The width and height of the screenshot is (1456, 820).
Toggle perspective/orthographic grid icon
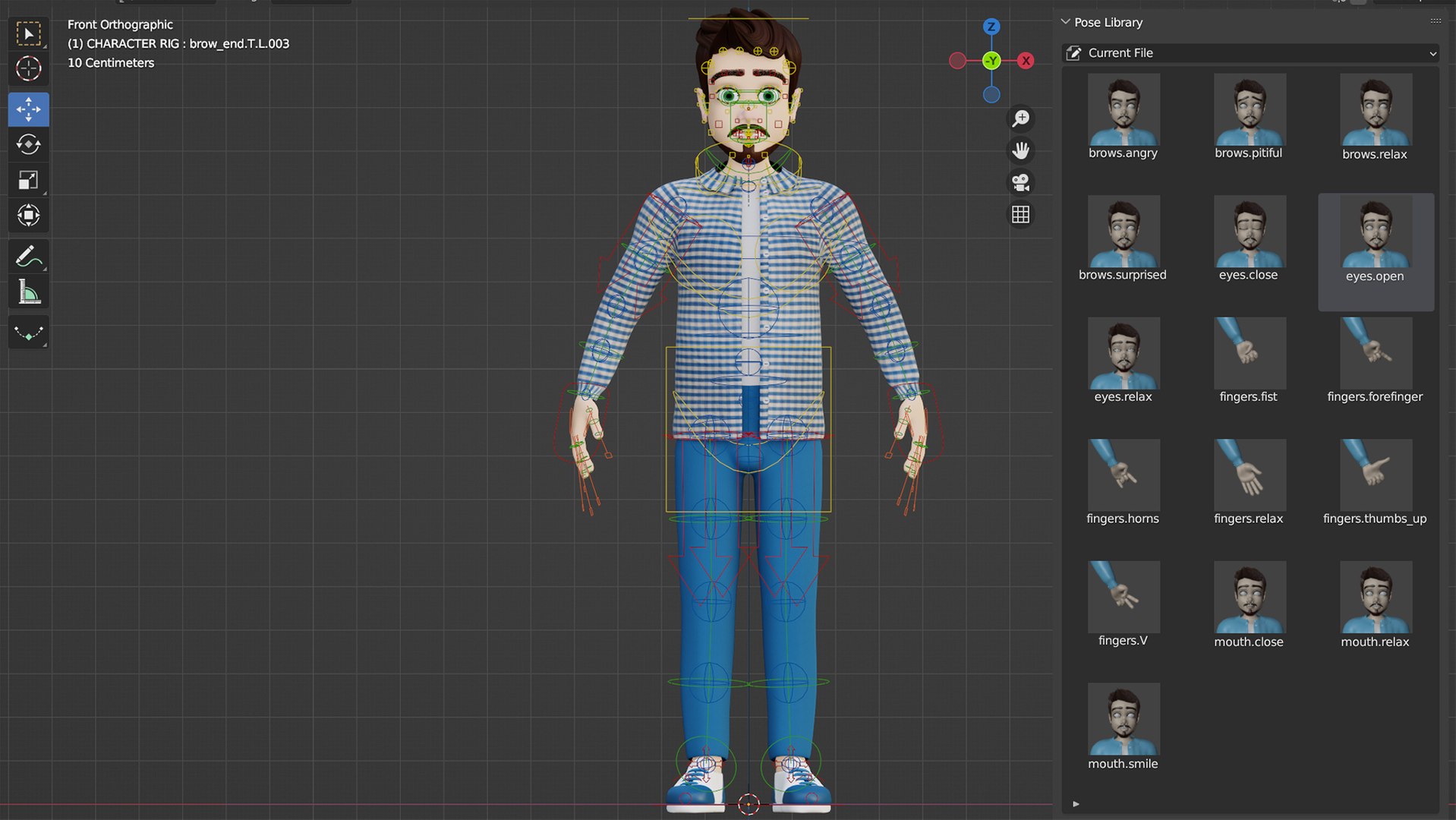coord(1021,215)
